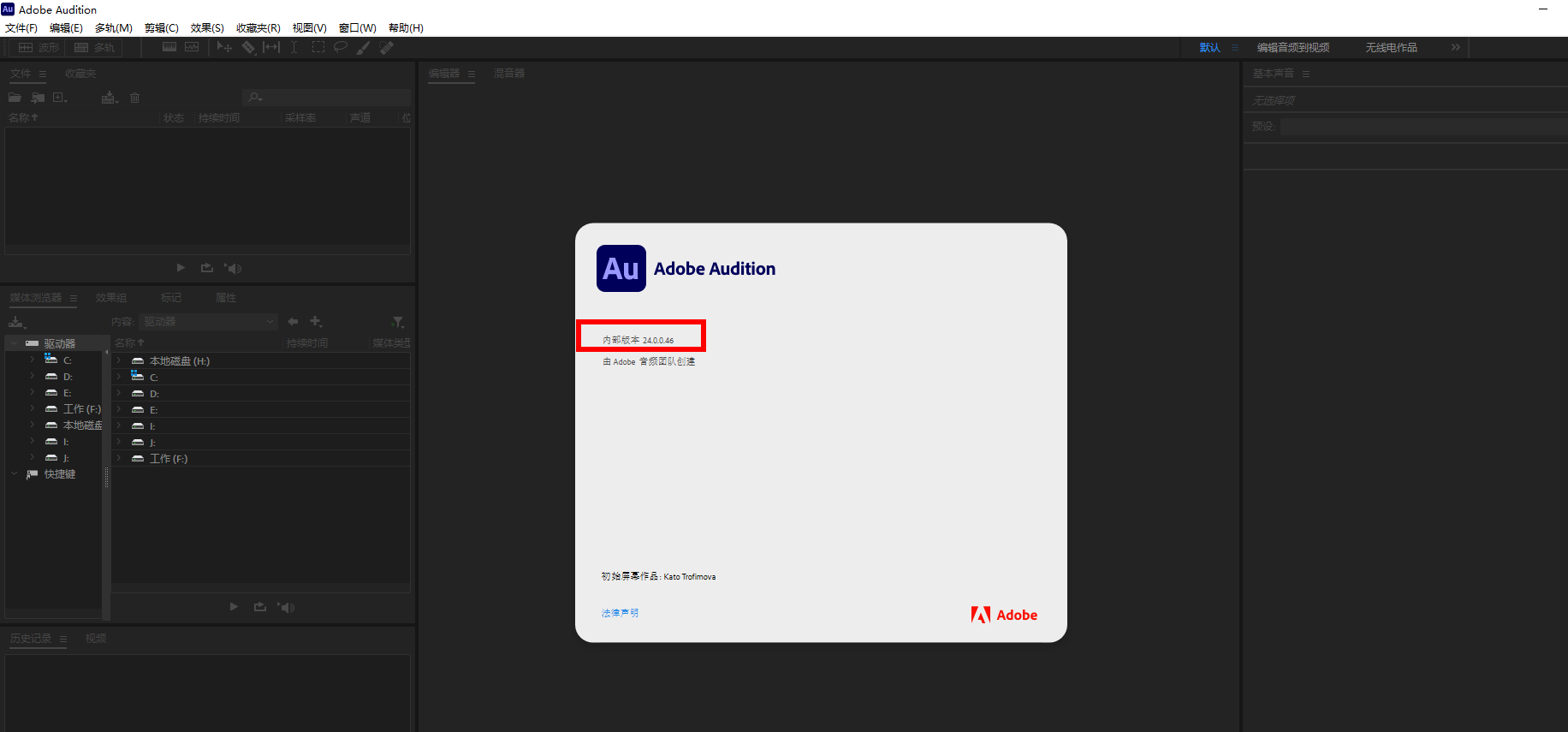Collapse the 驱动器 tree node
This screenshot has height=732, width=1568.
pyautogui.click(x=15, y=343)
